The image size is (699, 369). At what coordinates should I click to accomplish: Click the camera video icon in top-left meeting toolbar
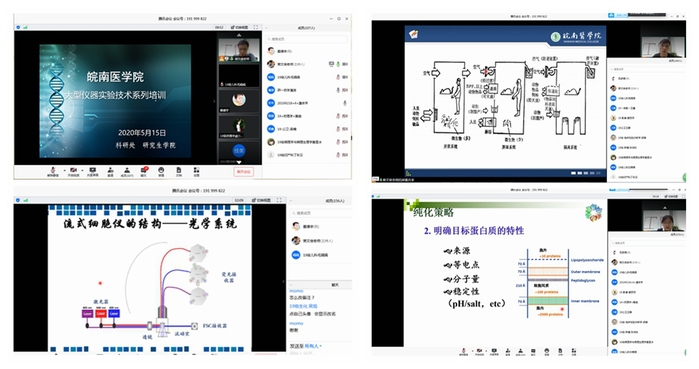pos(74,172)
